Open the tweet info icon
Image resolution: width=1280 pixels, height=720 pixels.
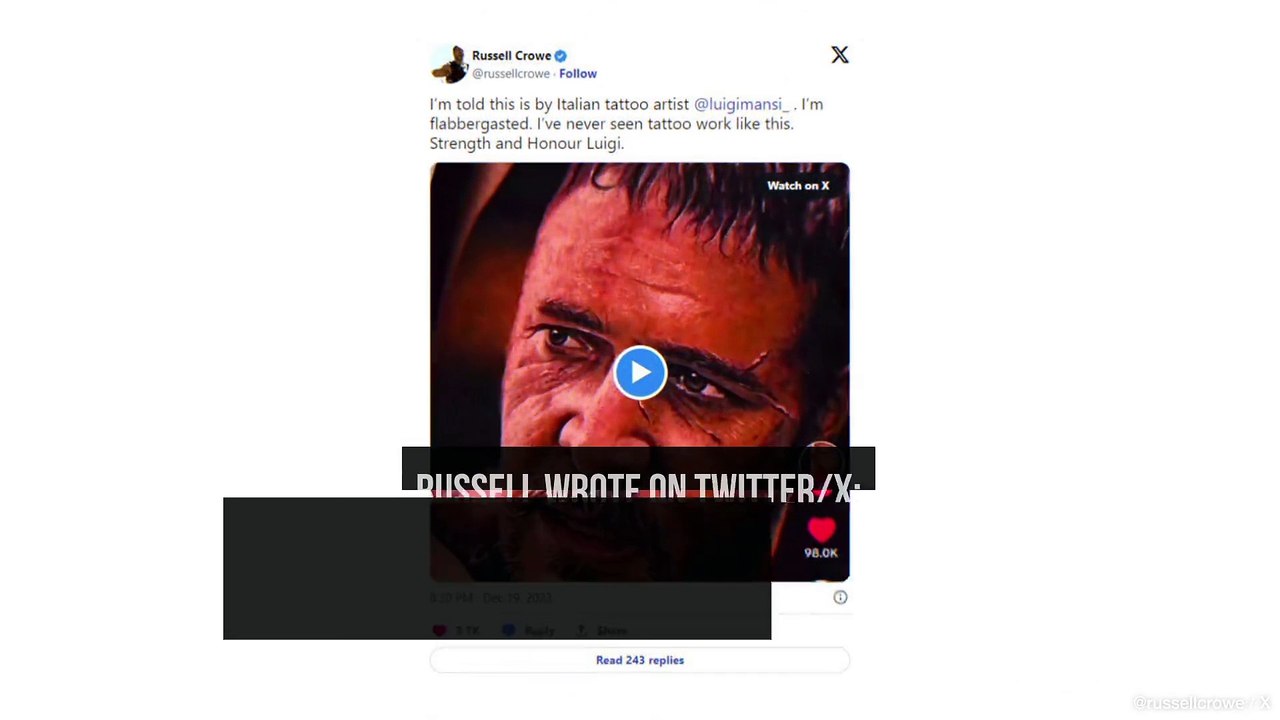point(840,597)
